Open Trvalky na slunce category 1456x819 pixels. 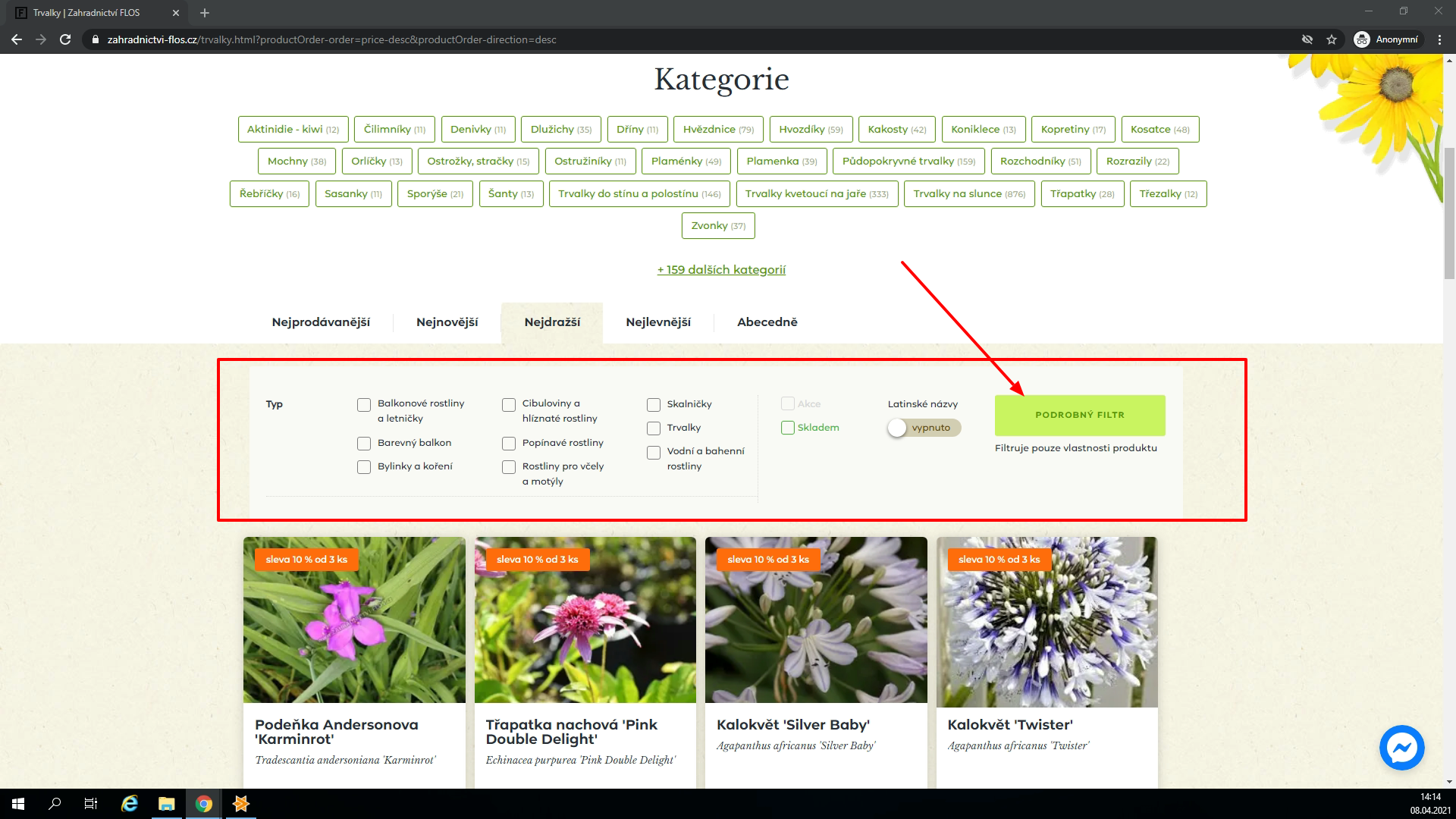(x=969, y=193)
